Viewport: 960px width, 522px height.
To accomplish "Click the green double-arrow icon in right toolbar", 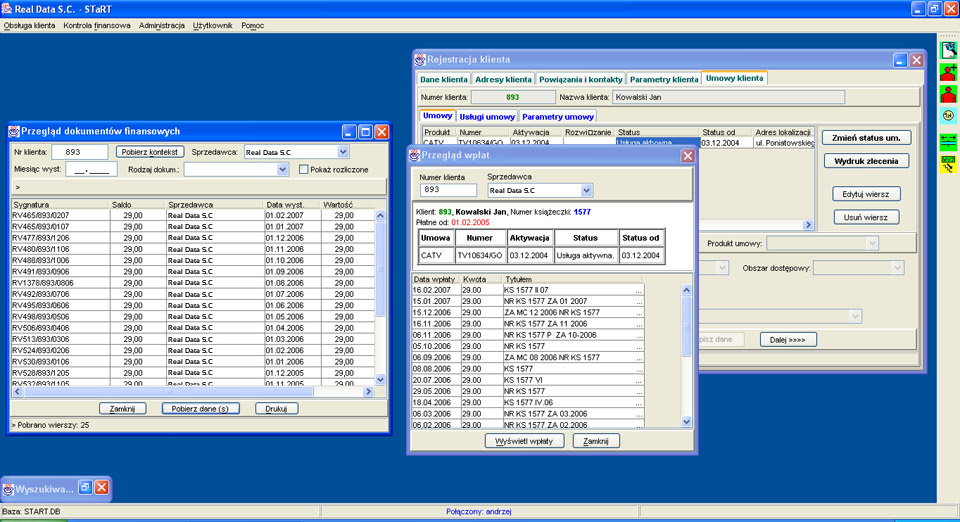I will click(949, 141).
